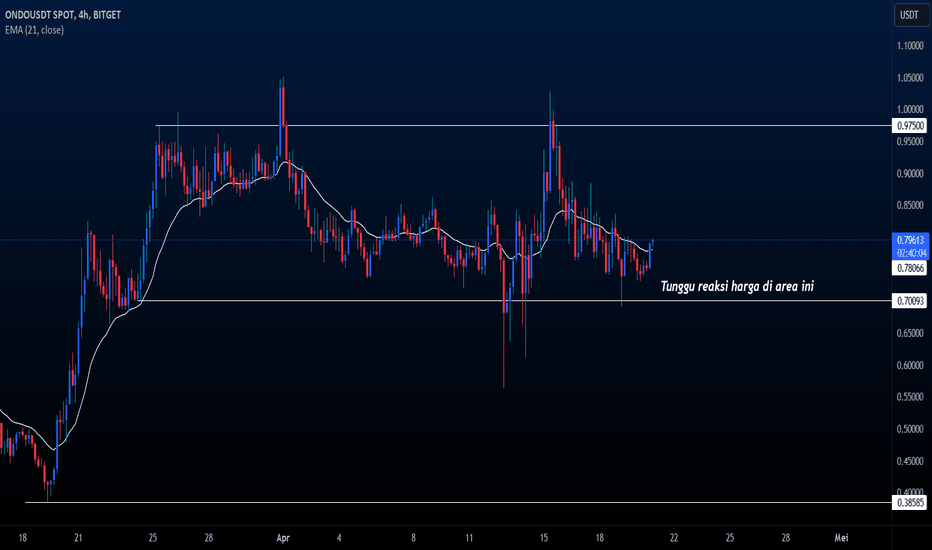Click the Mei date label on time axis

pos(841,538)
